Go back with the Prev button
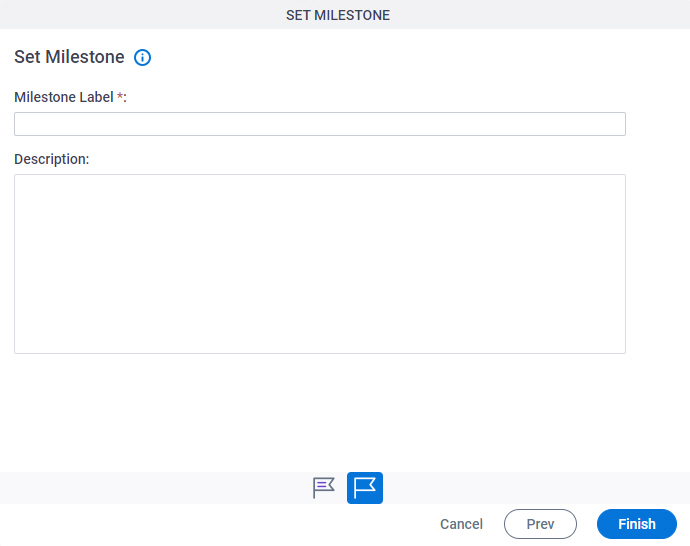 click(x=540, y=524)
